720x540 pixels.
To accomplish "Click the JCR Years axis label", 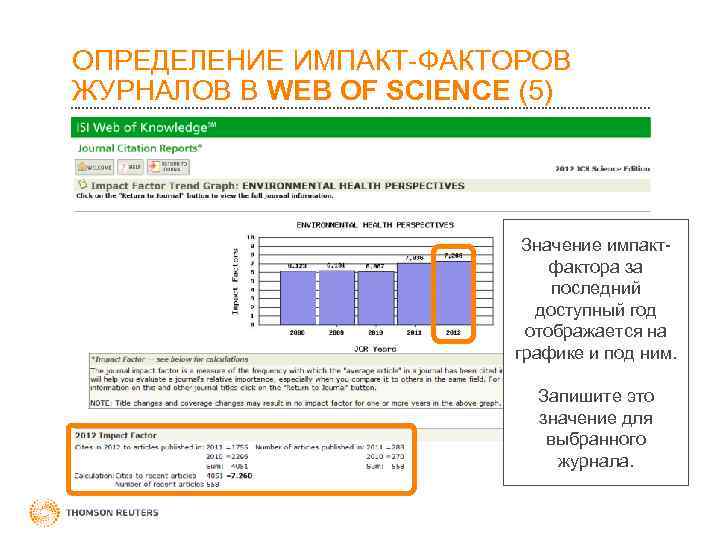I will pyautogui.click(x=375, y=349).
